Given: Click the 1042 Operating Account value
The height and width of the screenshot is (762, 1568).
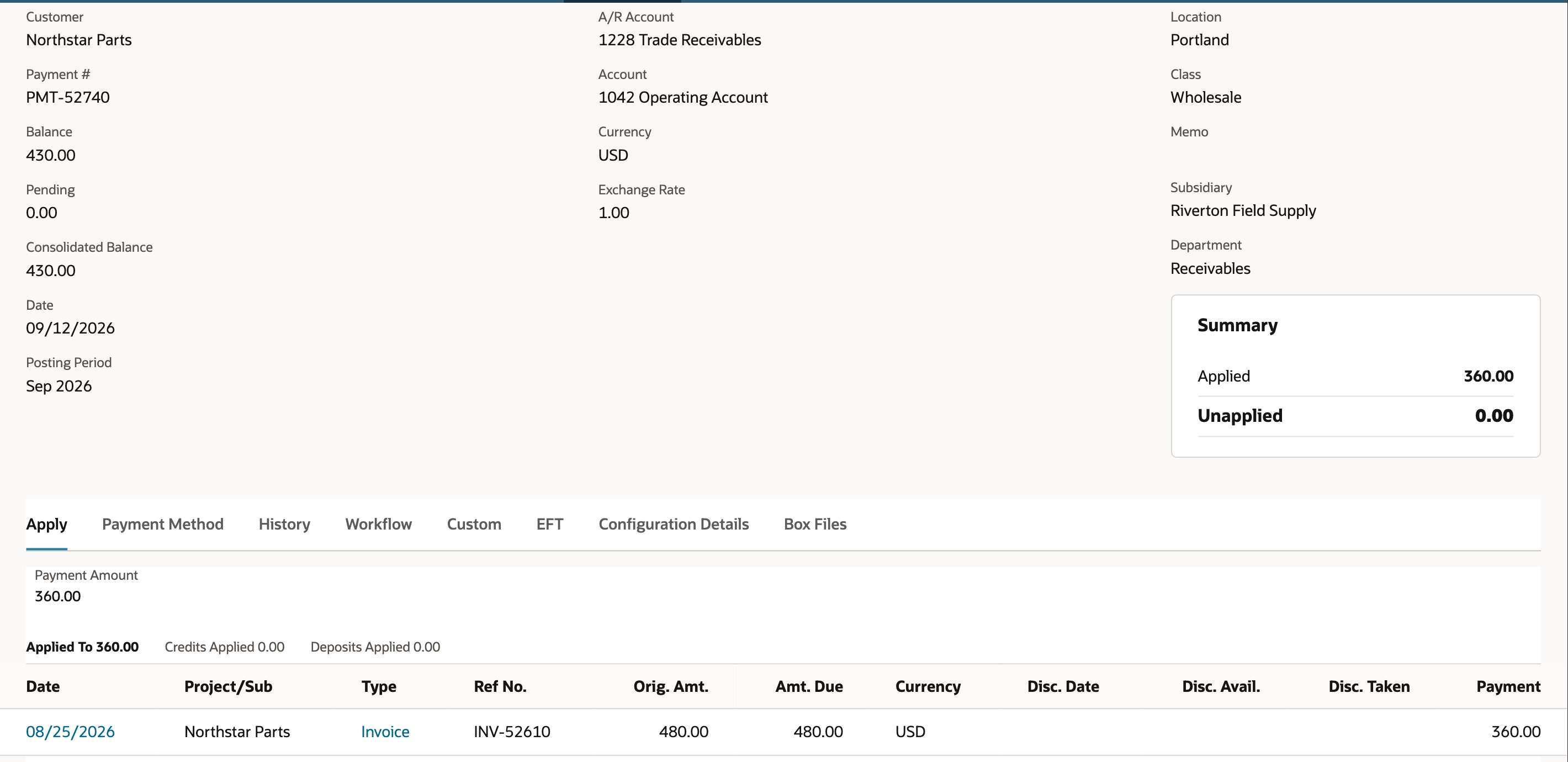Looking at the screenshot, I should (x=683, y=97).
